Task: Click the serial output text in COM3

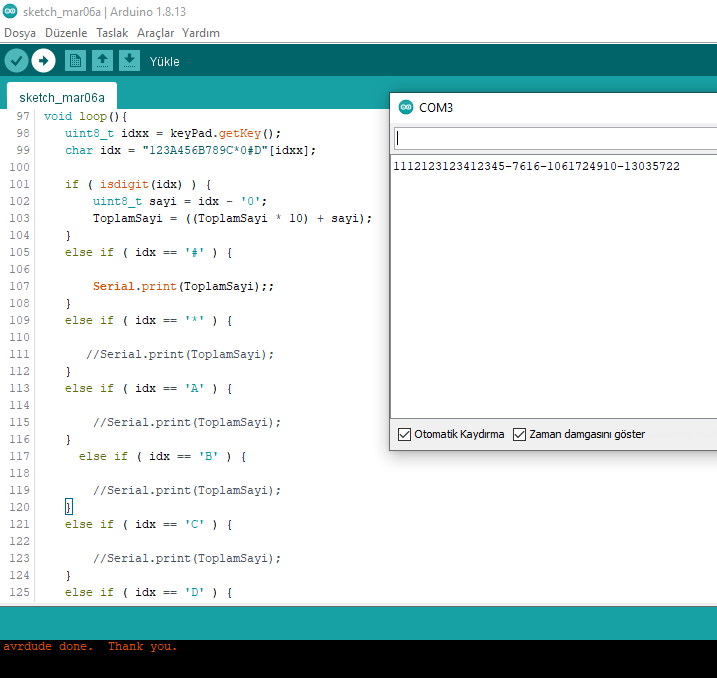Action: click(x=536, y=166)
